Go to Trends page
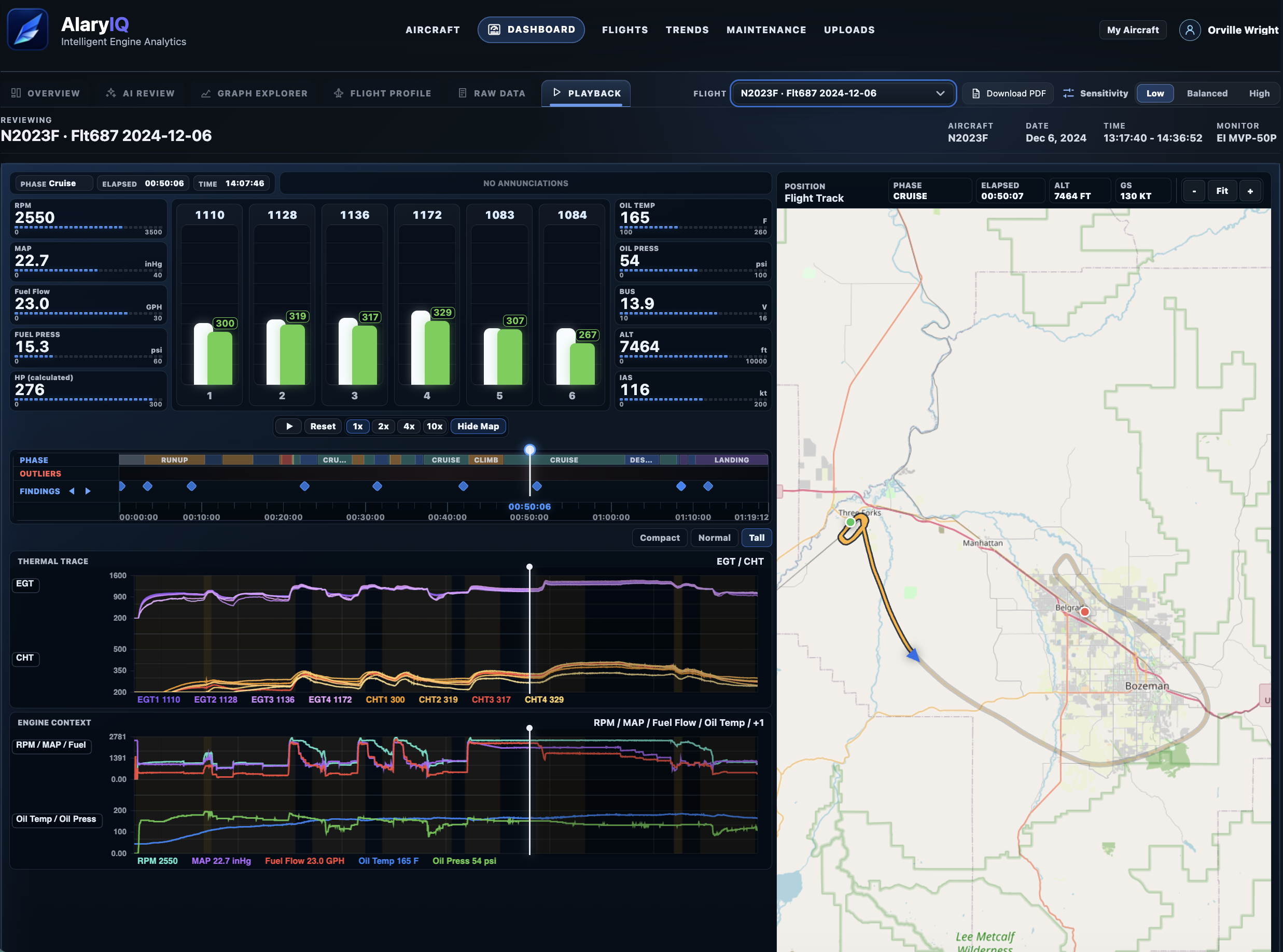The width and height of the screenshot is (1283, 952). pos(687,30)
